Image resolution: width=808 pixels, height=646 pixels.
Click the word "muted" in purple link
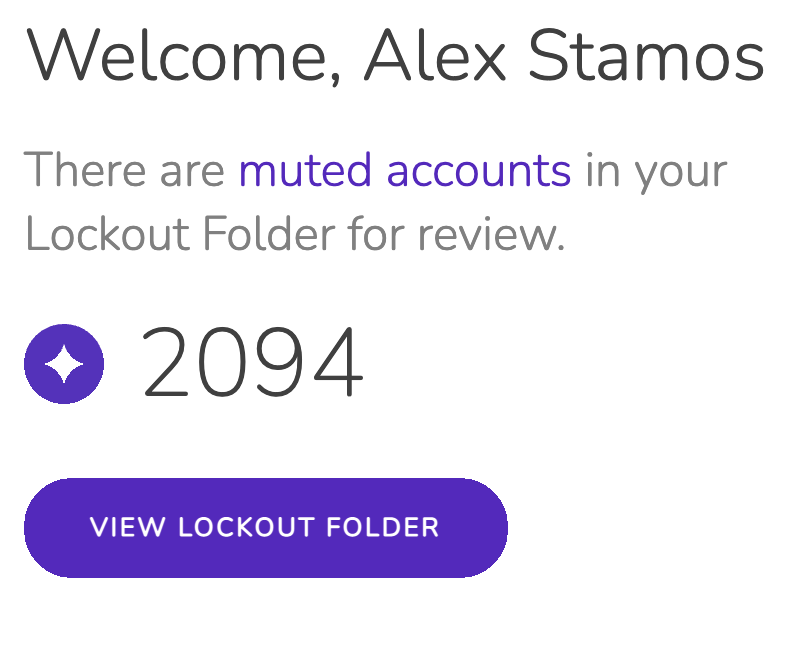[x=305, y=171]
